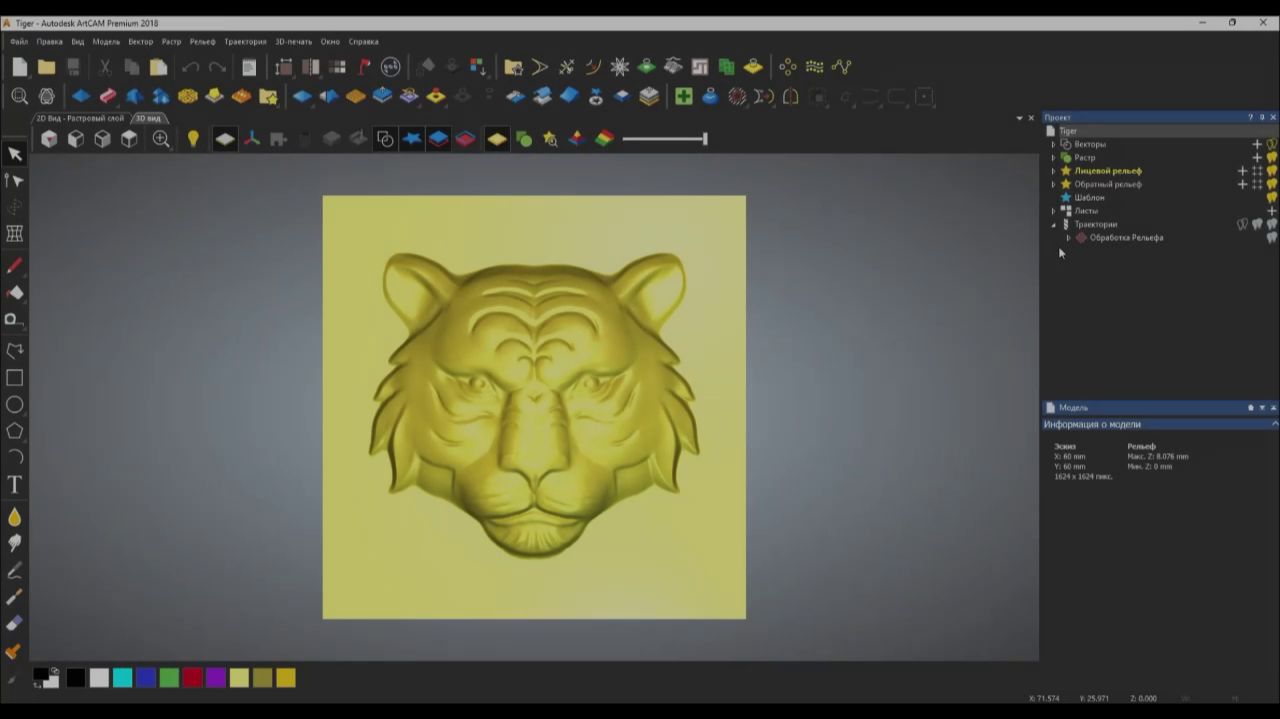This screenshot has width=1280, height=719.
Task: Pick the cyan colour swatch
Action: click(x=122, y=678)
